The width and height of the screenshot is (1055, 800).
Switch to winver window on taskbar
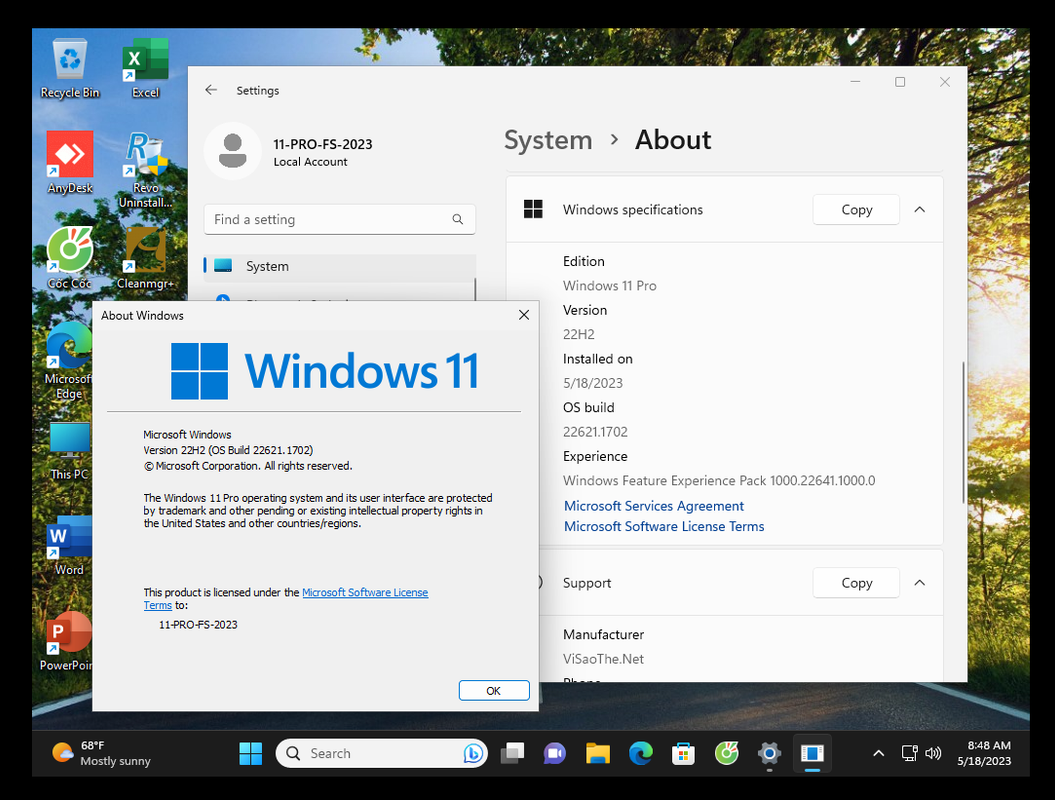[x=812, y=754]
